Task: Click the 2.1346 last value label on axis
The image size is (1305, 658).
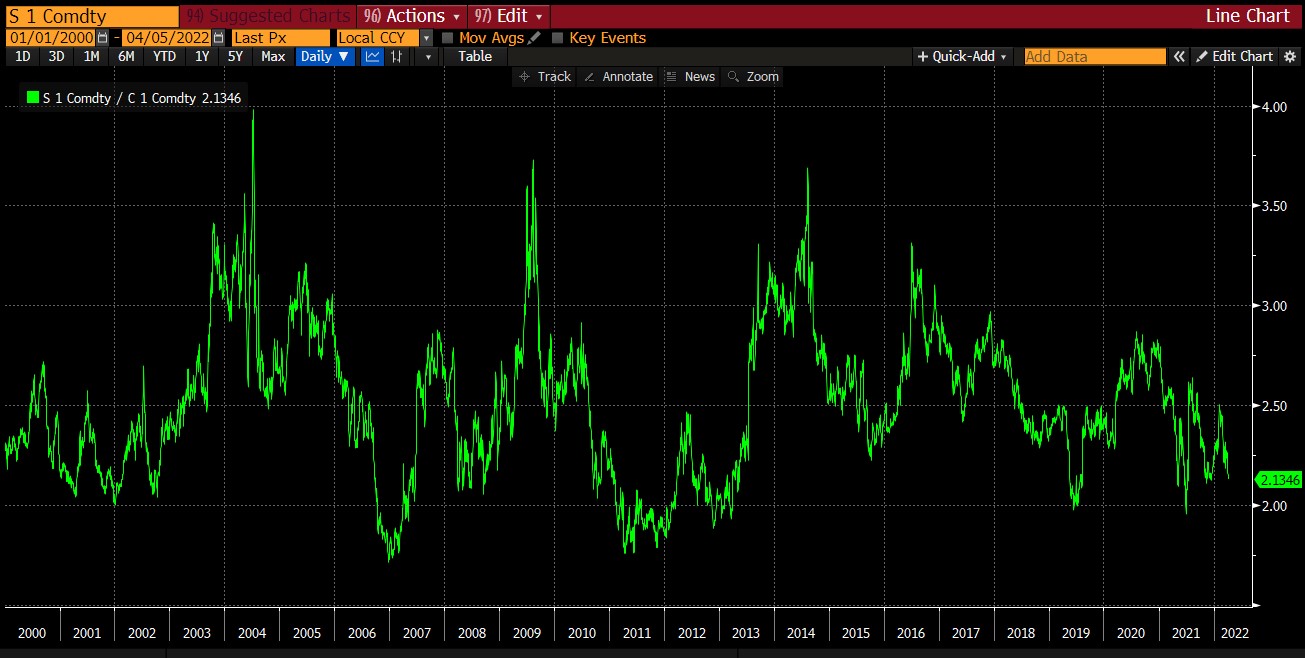Action: point(1280,480)
